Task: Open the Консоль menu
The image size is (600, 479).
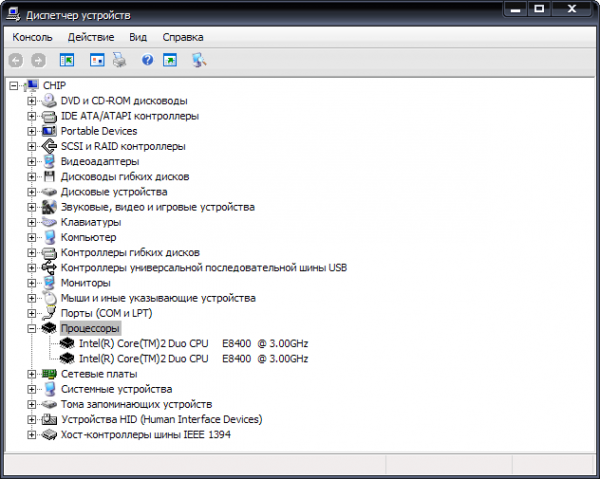Action: 32,37
